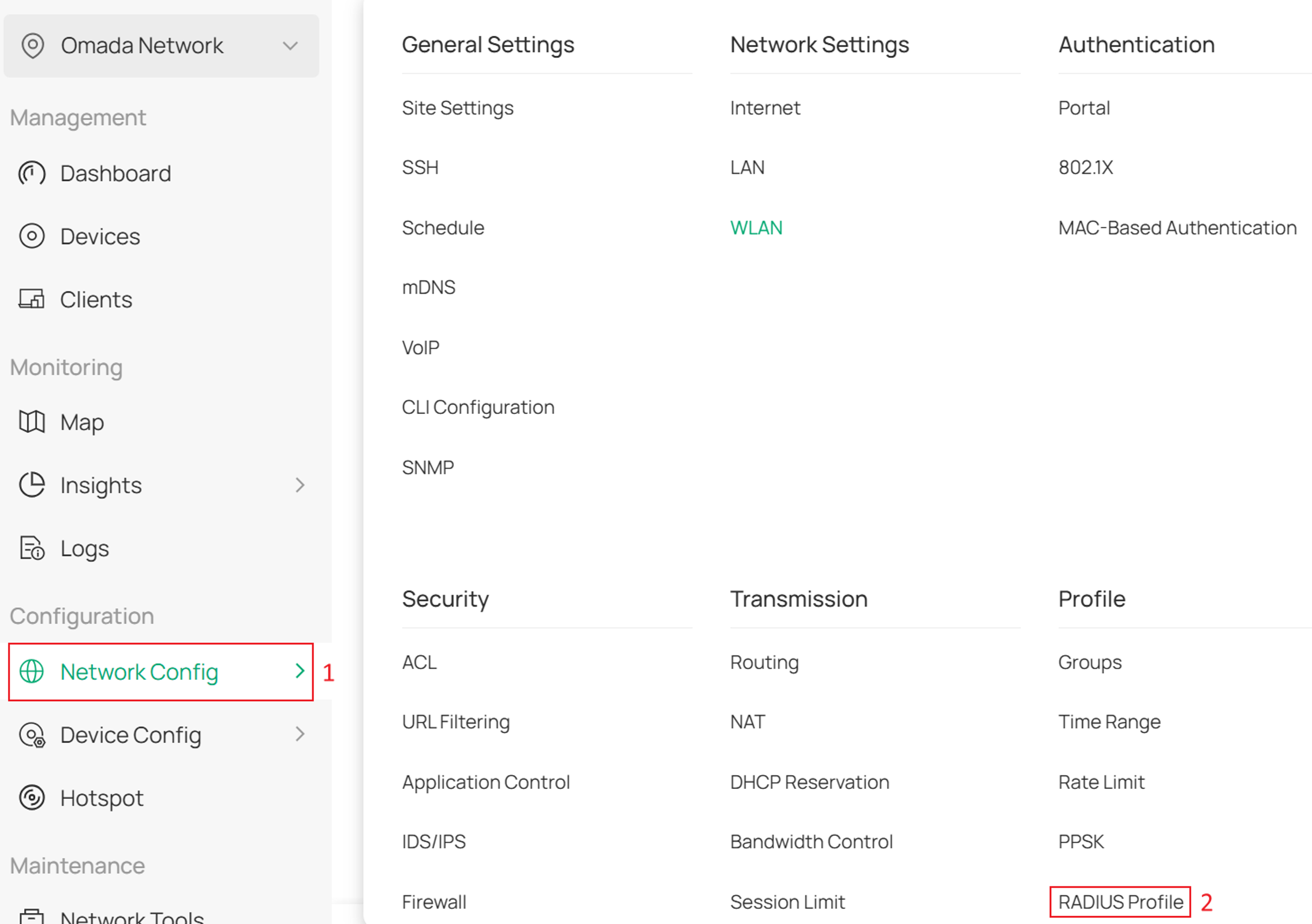Click the Logs document icon
Screen dimensions: 1312x924
pyautogui.click(x=32, y=548)
